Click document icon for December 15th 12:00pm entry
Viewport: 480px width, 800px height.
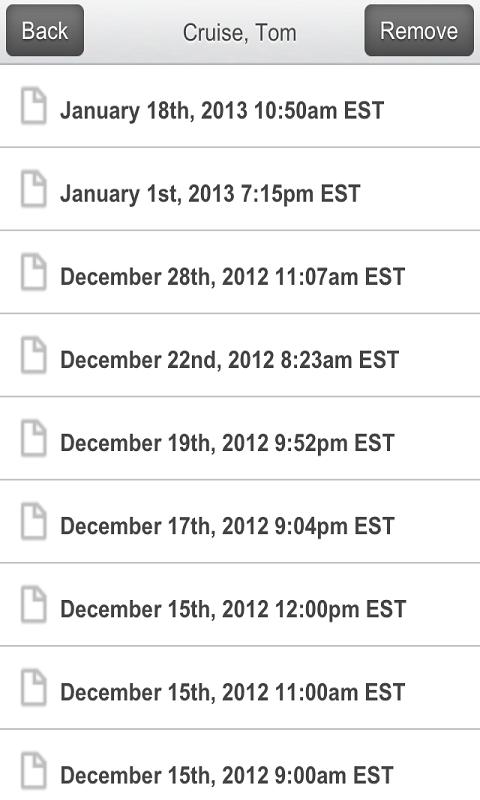(x=34, y=605)
